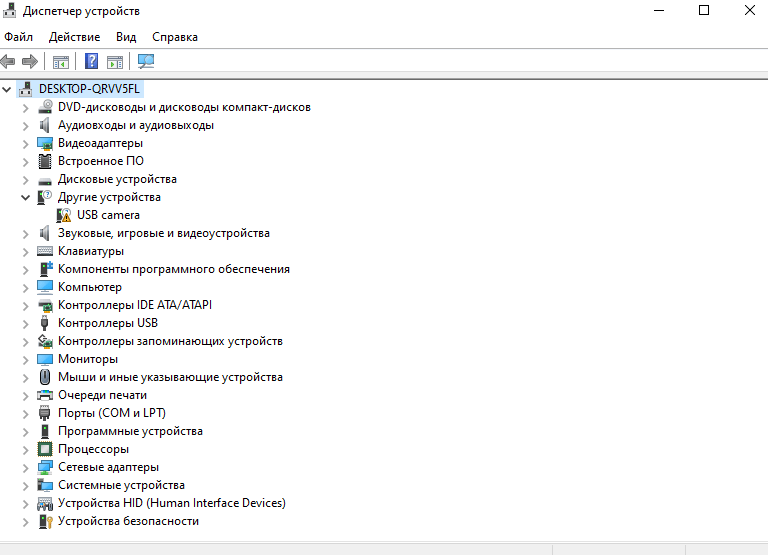Viewport: 768px width, 555px height.
Task: Select the Клавиатуры label
Action: tap(91, 251)
